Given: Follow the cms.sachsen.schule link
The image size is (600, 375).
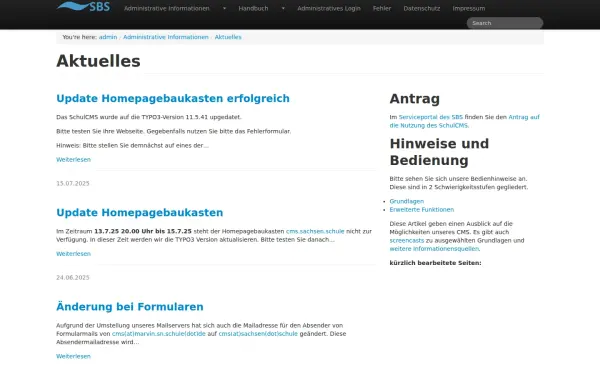Looking at the screenshot, I should pos(315,232).
